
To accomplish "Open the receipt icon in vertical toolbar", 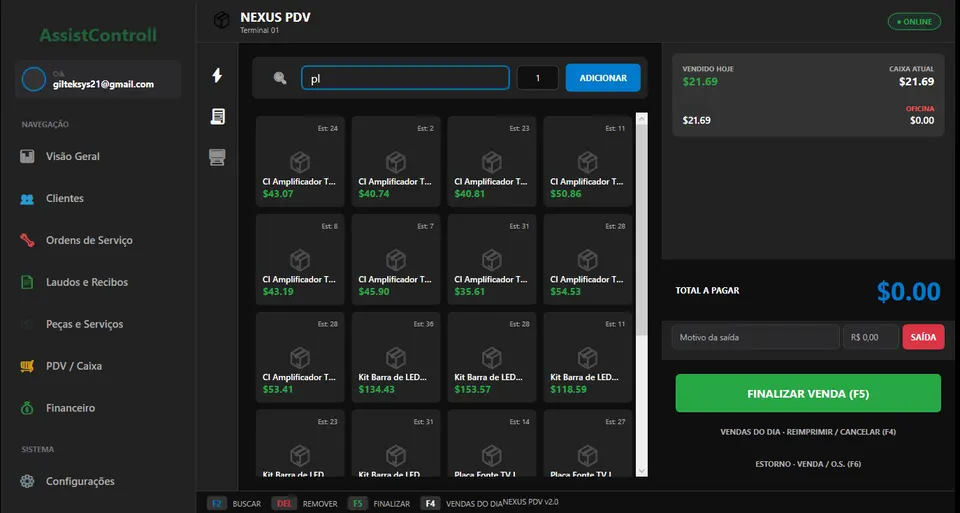I will coord(217,116).
